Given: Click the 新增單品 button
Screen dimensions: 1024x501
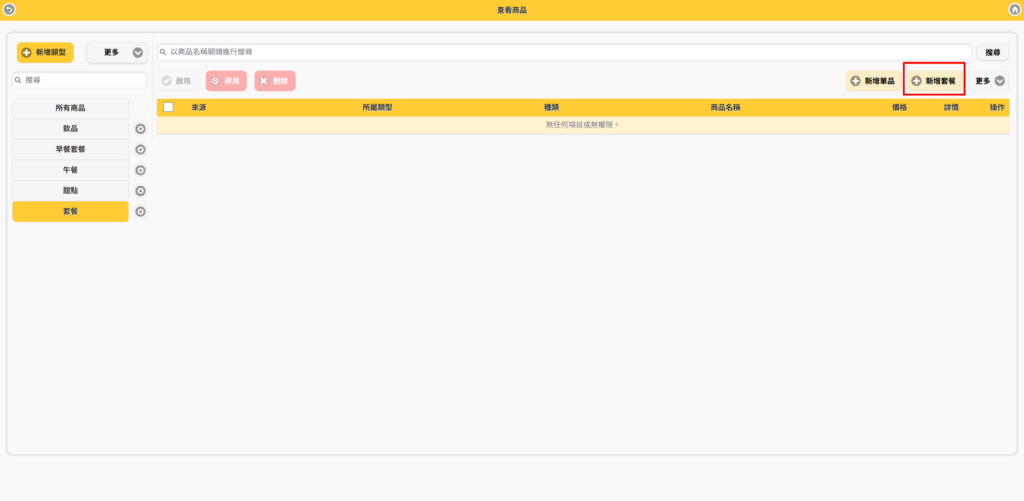Looking at the screenshot, I should tap(872, 81).
